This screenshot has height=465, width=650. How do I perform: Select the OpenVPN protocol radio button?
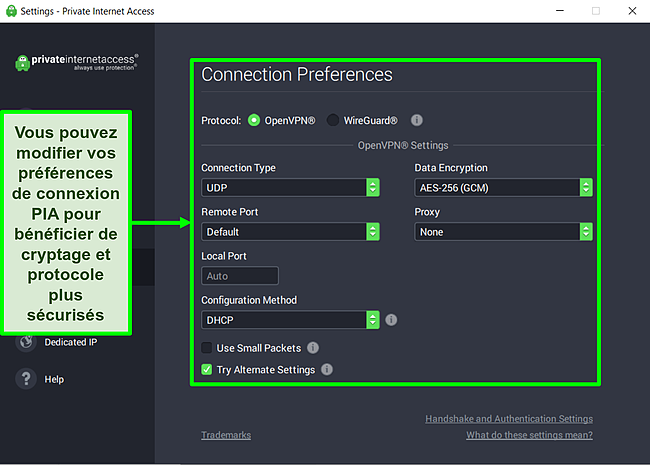point(254,120)
